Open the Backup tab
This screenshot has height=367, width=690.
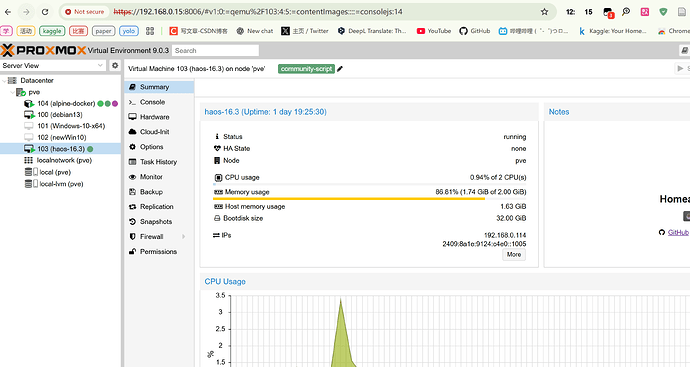[x=159, y=192]
